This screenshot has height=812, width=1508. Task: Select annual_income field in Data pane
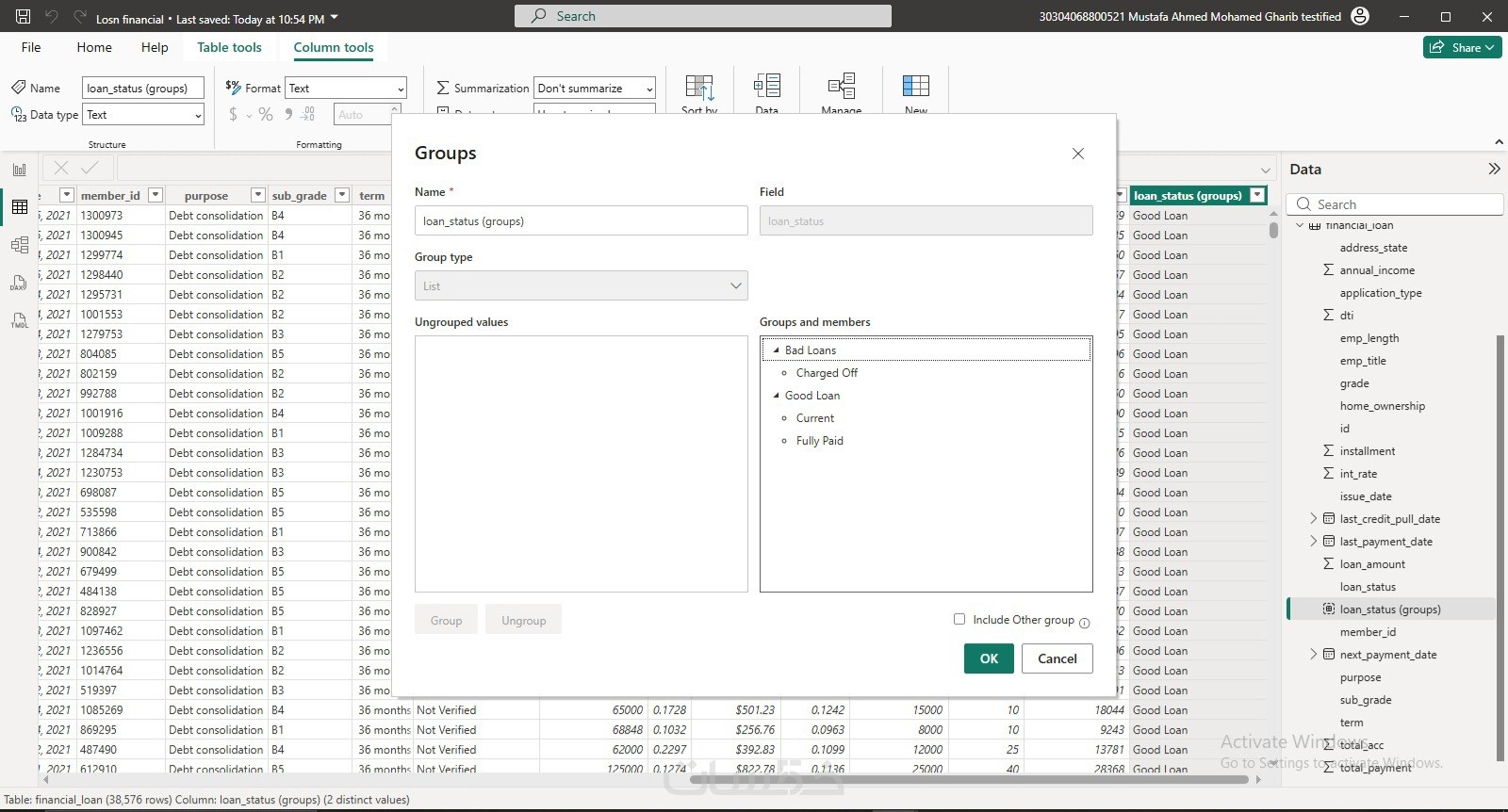[x=1377, y=270]
